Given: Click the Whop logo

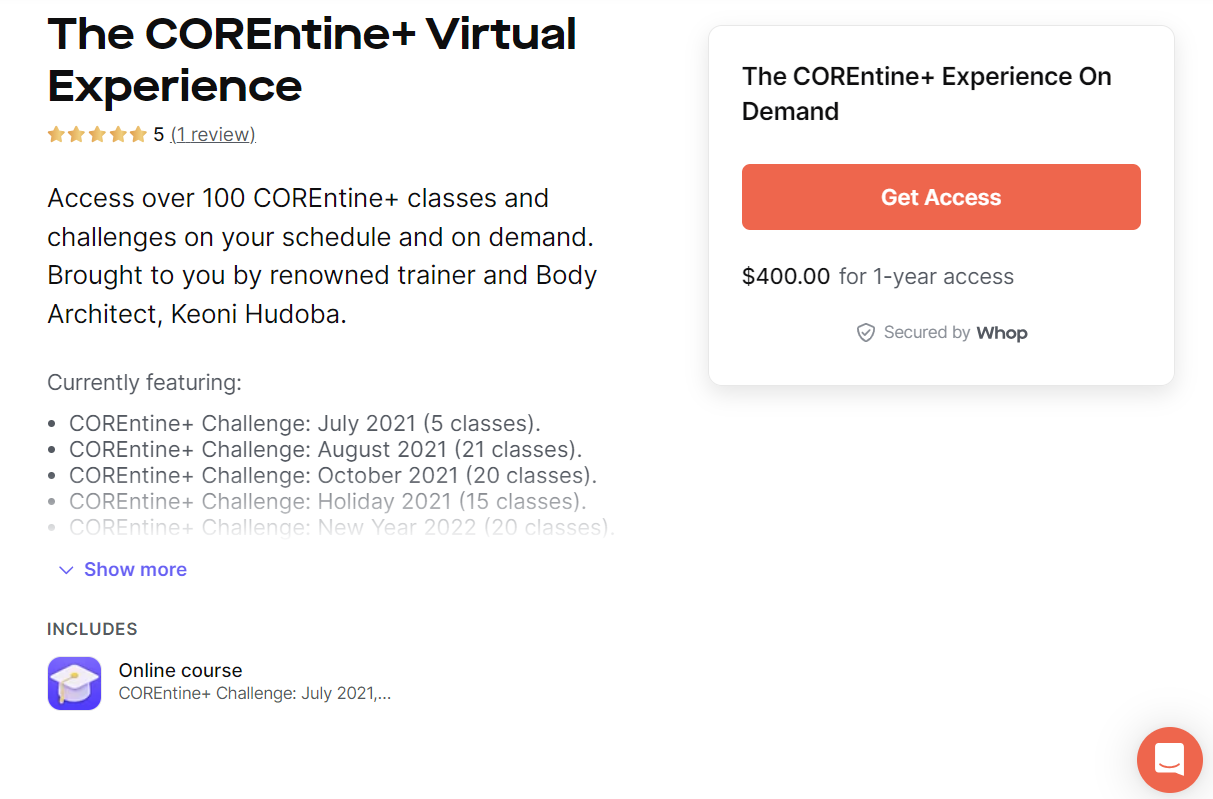Looking at the screenshot, I should 1002,332.
